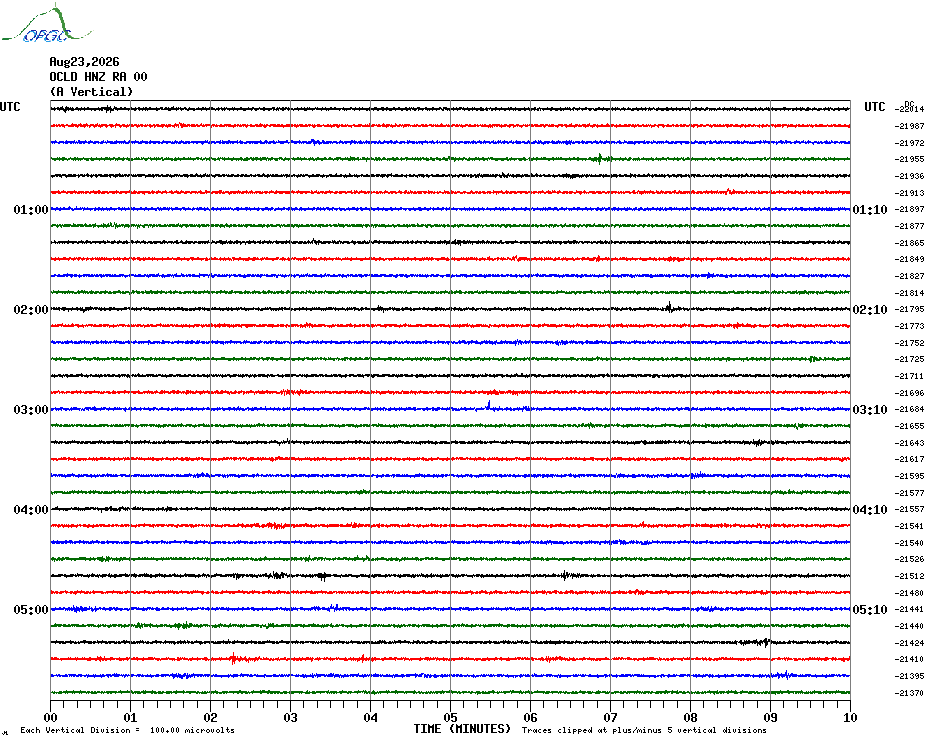Click the DC offset value -21849
This screenshot has width=930, height=744.
click(909, 259)
